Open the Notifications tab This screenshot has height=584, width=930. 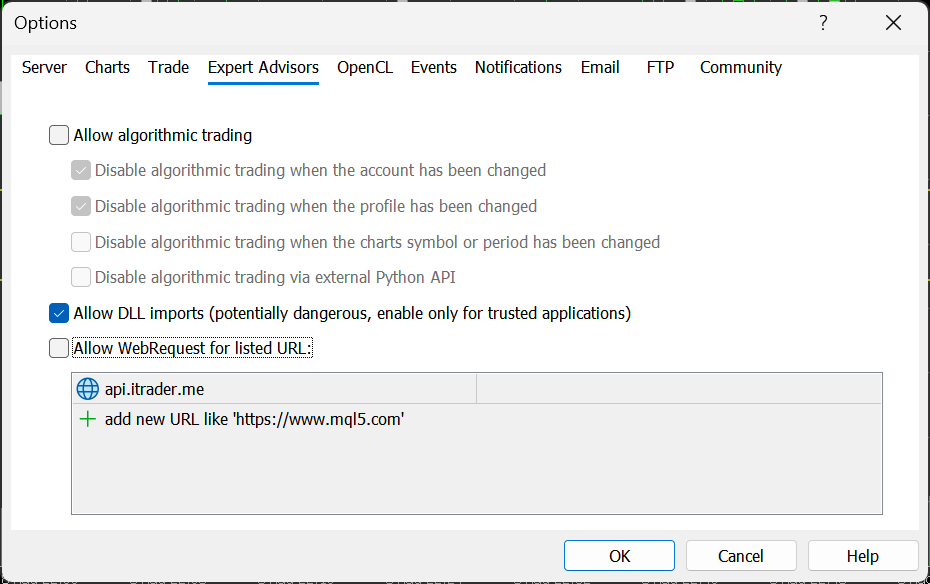(x=518, y=68)
